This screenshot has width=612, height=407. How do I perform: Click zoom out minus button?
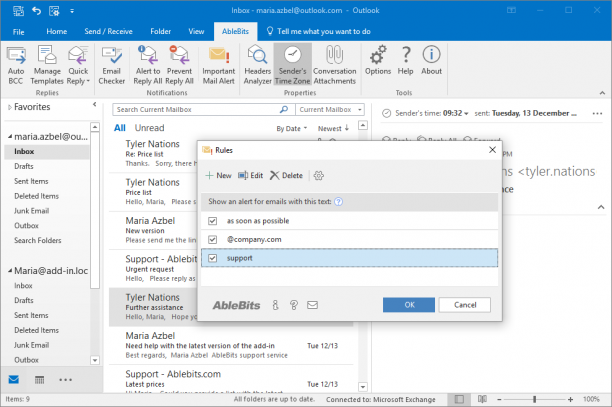499,399
